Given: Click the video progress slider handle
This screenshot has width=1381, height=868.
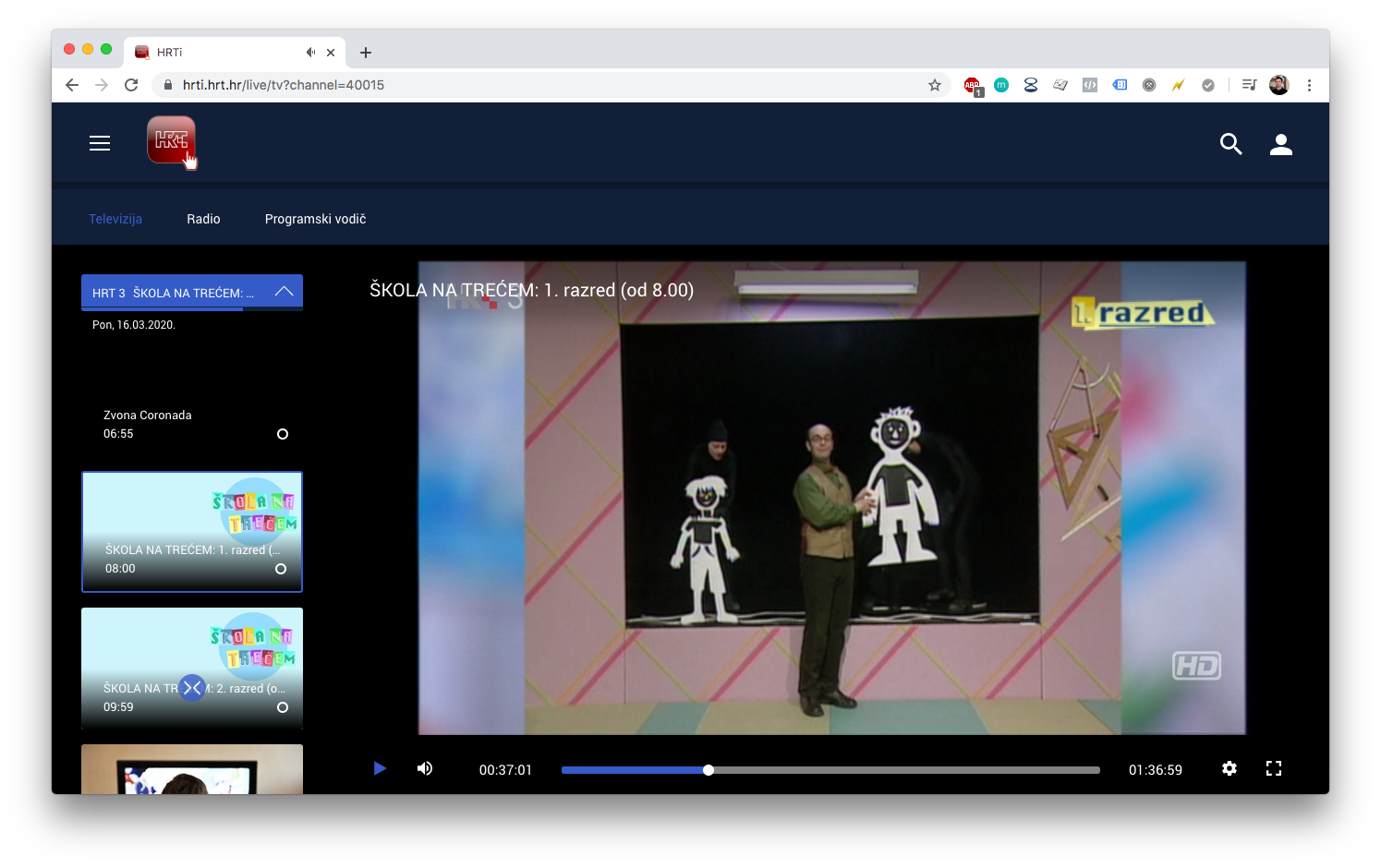Looking at the screenshot, I should coord(709,770).
